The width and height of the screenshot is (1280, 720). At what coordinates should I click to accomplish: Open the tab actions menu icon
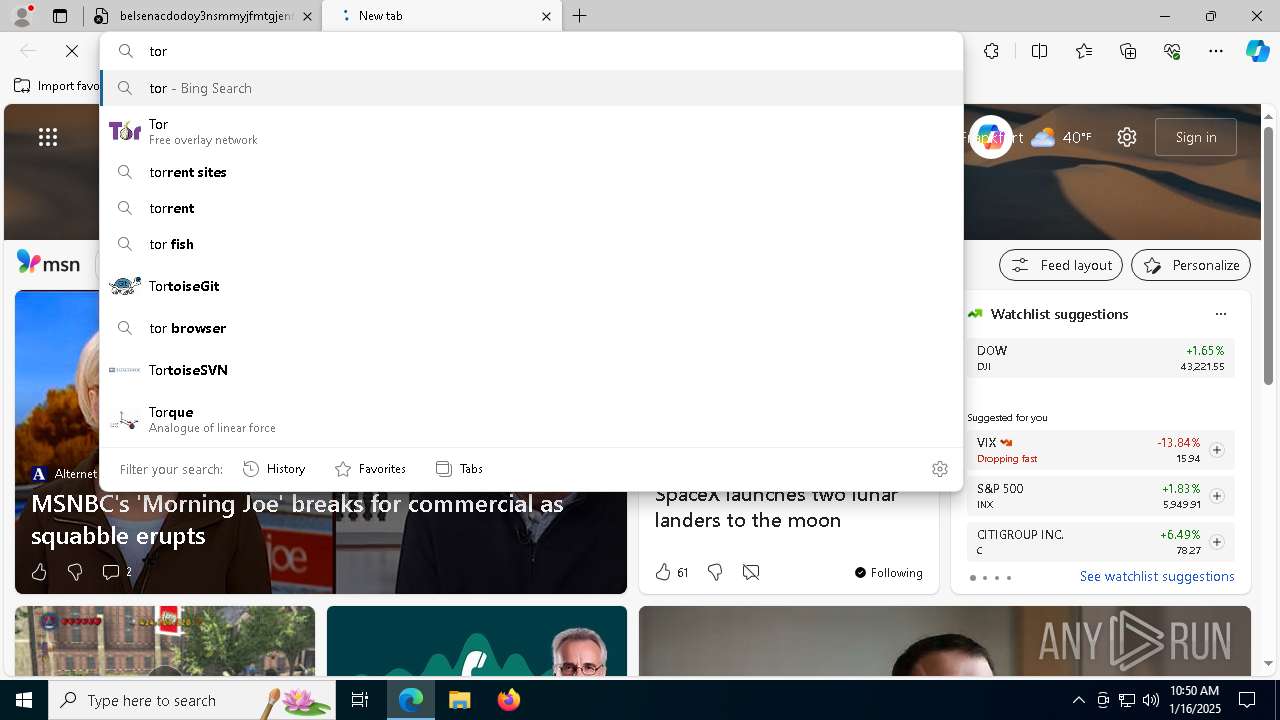click(x=60, y=16)
